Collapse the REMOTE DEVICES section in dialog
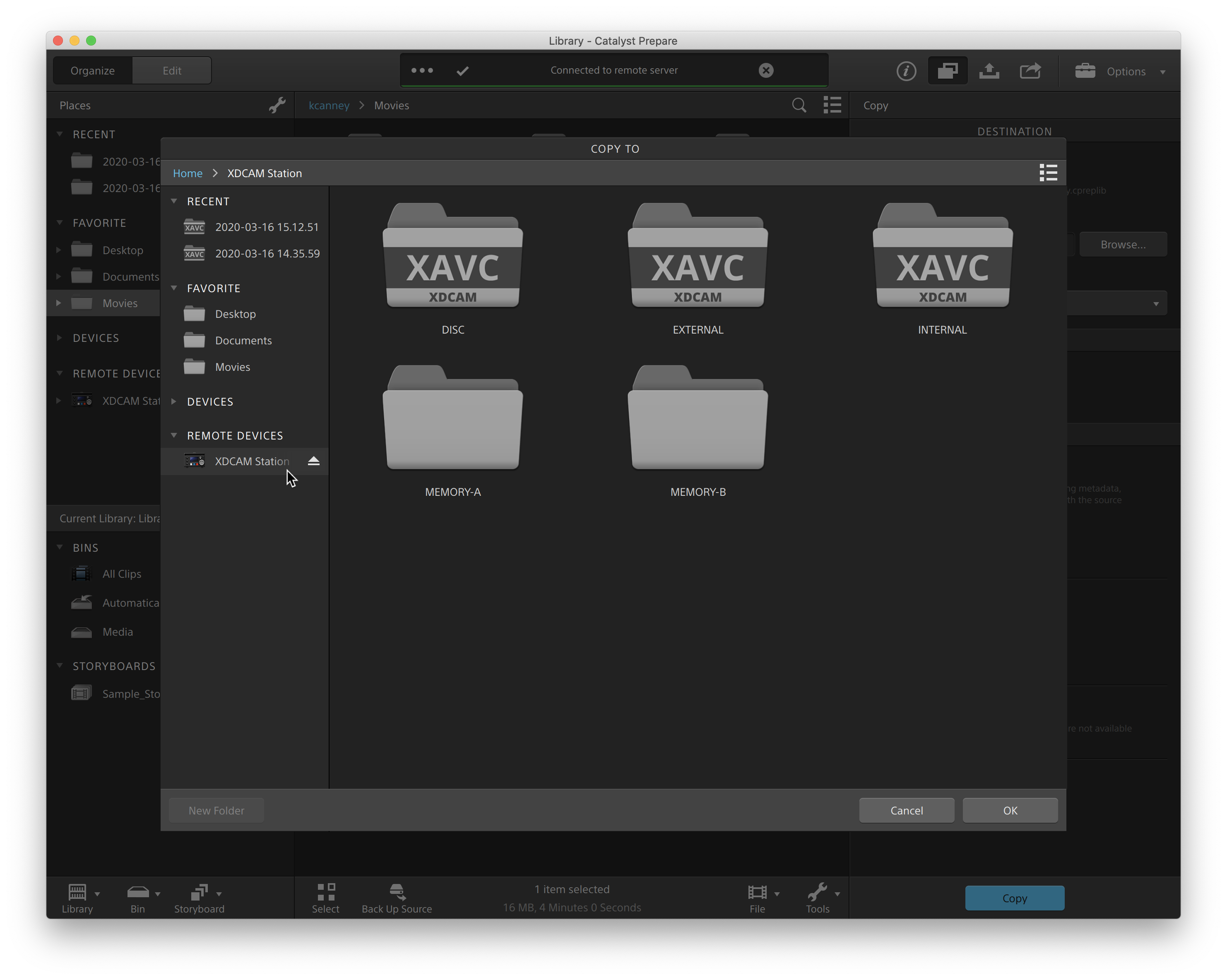The width and height of the screenshot is (1227, 980). tap(174, 435)
